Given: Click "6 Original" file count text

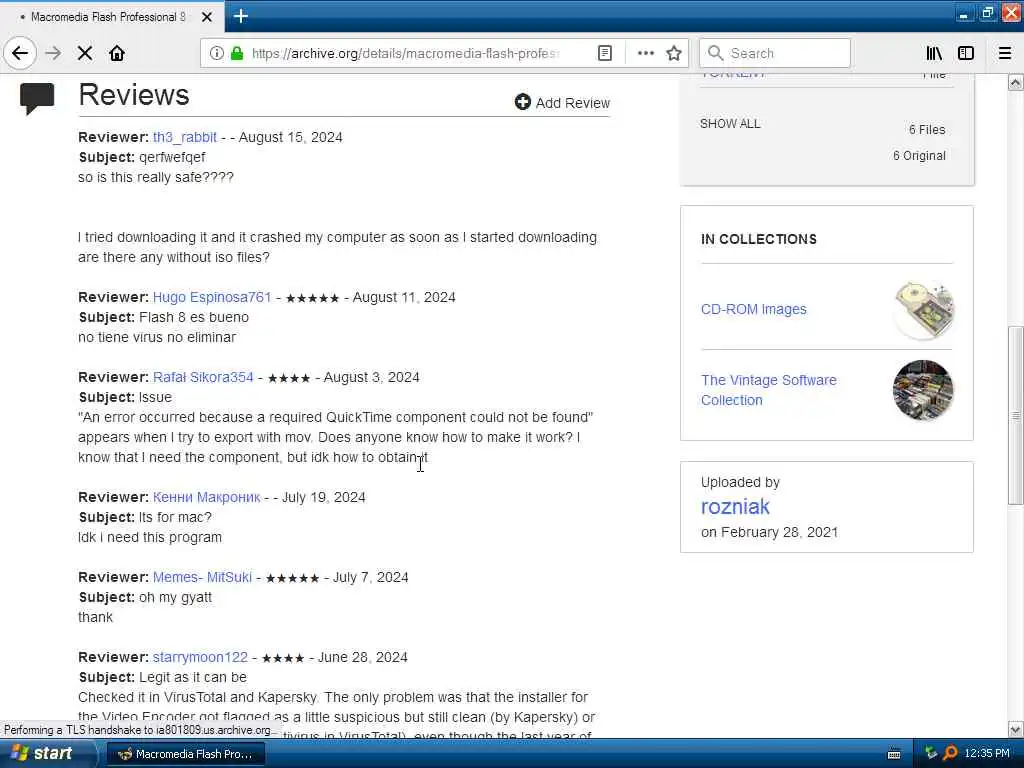Looking at the screenshot, I should (919, 155).
